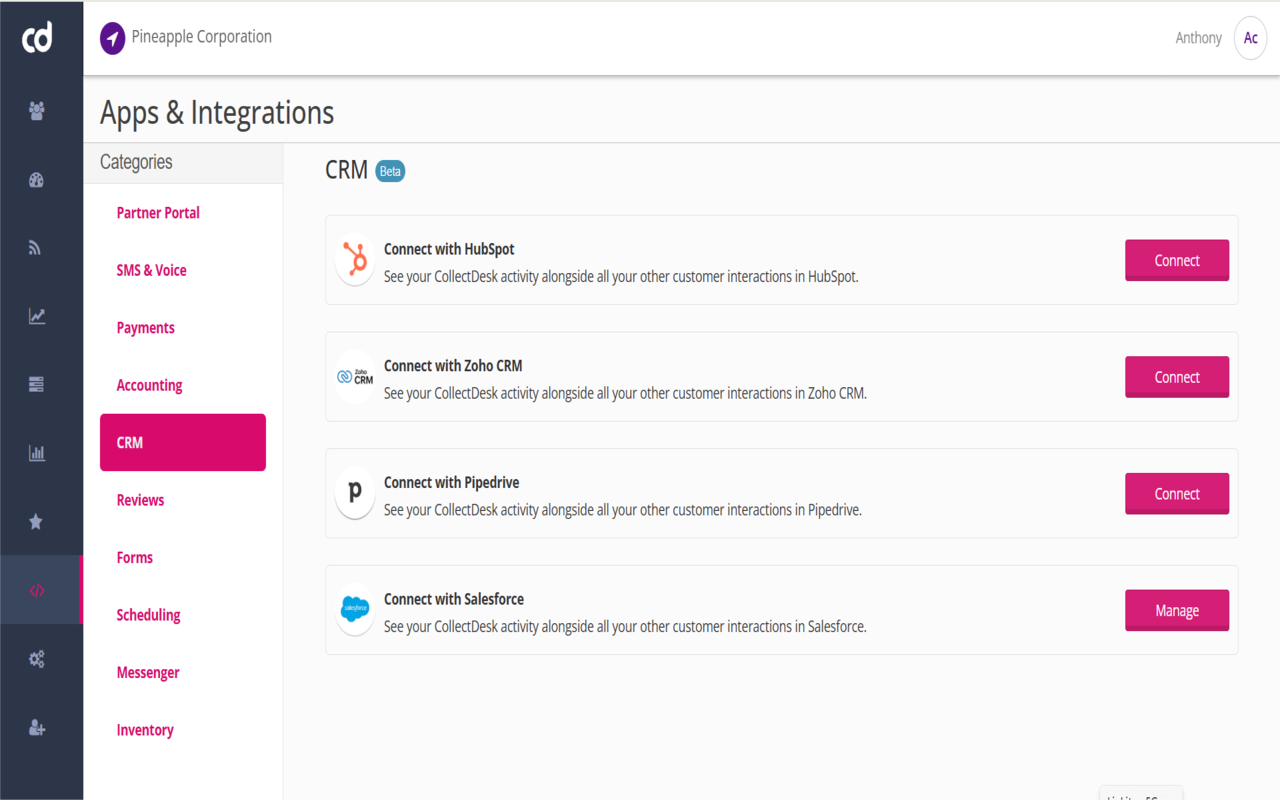Click Manage for Salesforce

(x=1176, y=610)
